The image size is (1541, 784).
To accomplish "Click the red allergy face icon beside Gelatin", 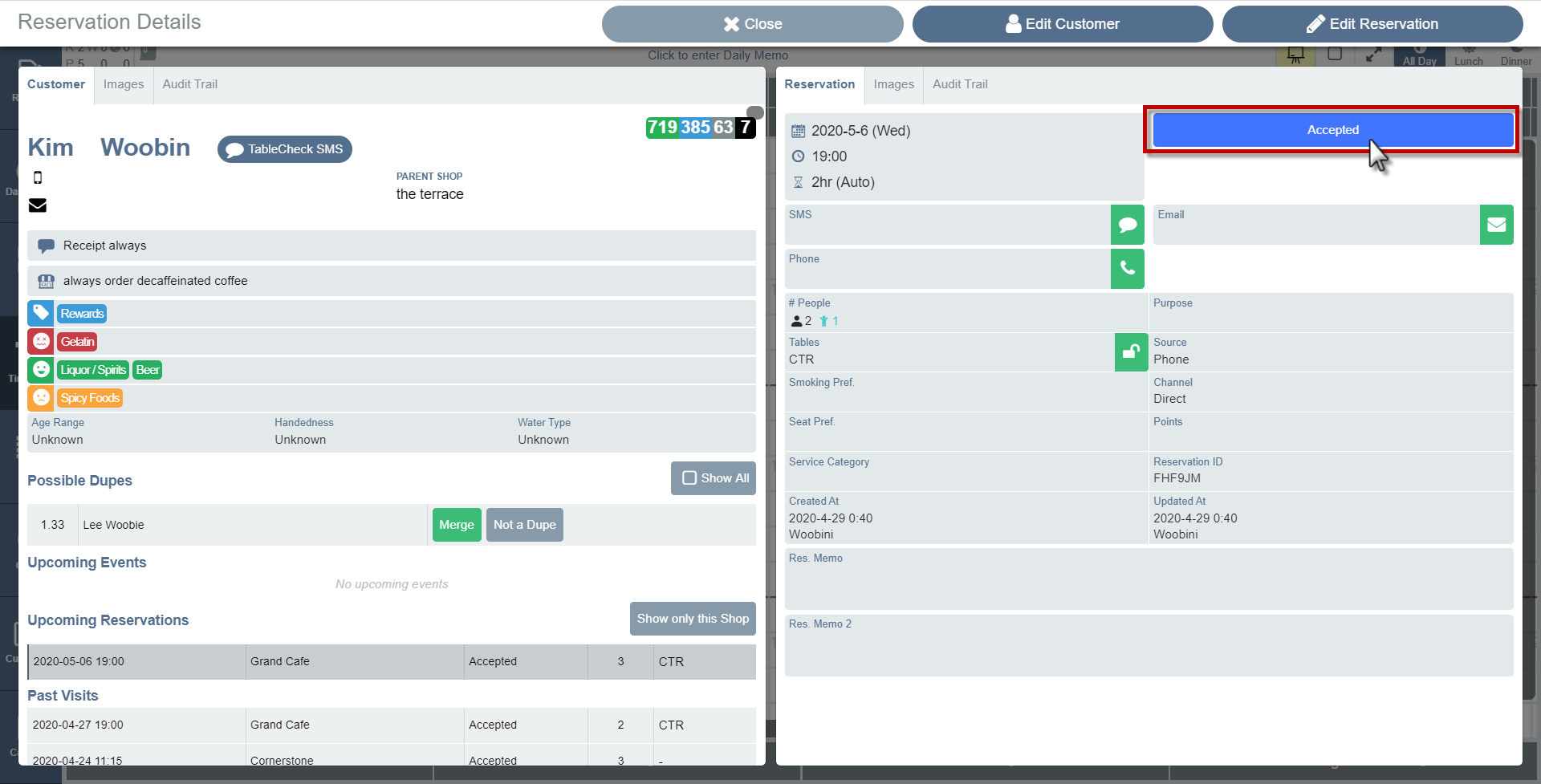I will [x=41, y=341].
